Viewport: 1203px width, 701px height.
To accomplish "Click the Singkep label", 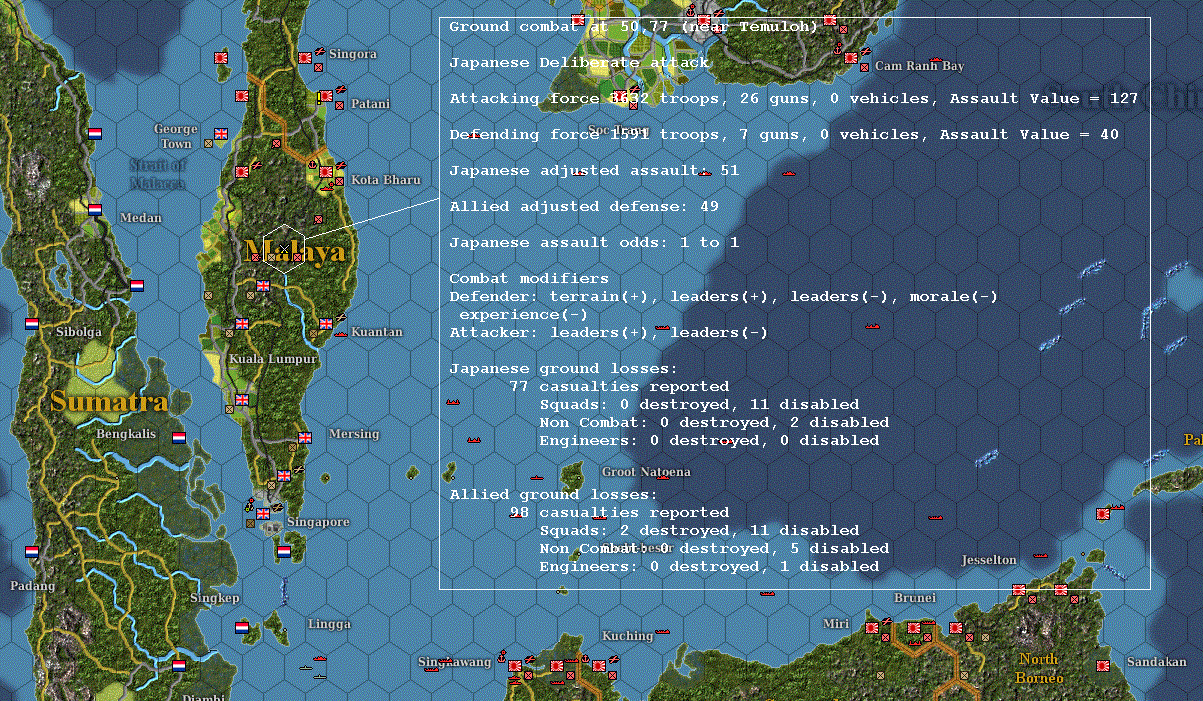I will click(215, 598).
